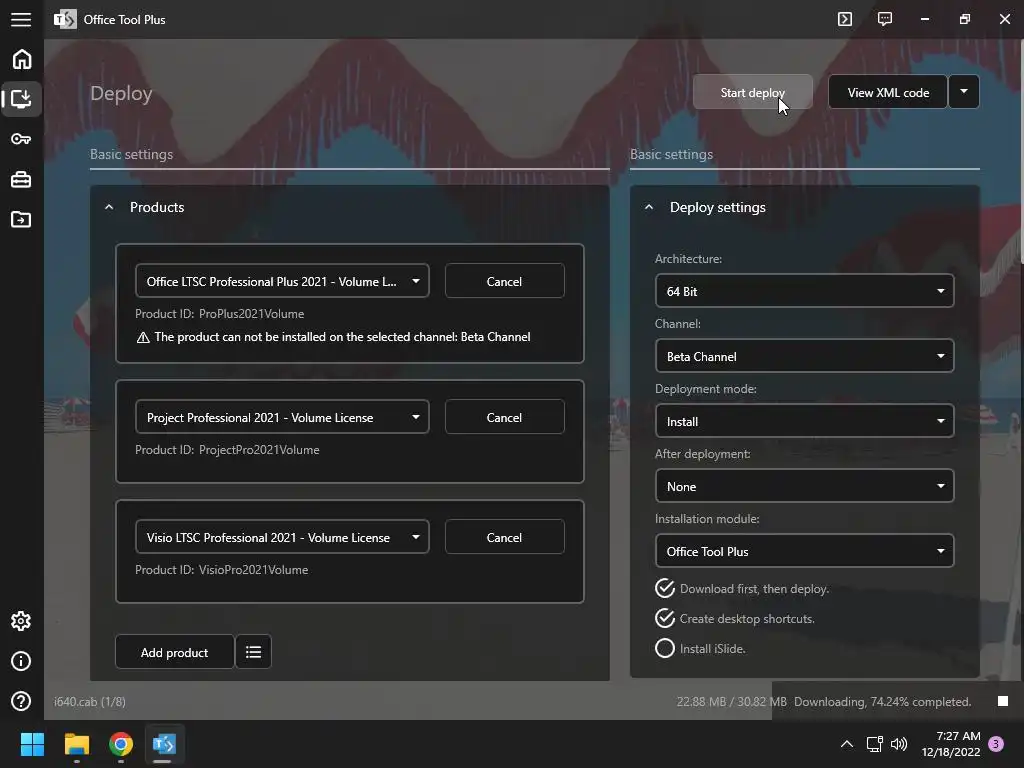This screenshot has height=768, width=1024.
Task: Open network tray icon
Action: pyautogui.click(x=874, y=744)
